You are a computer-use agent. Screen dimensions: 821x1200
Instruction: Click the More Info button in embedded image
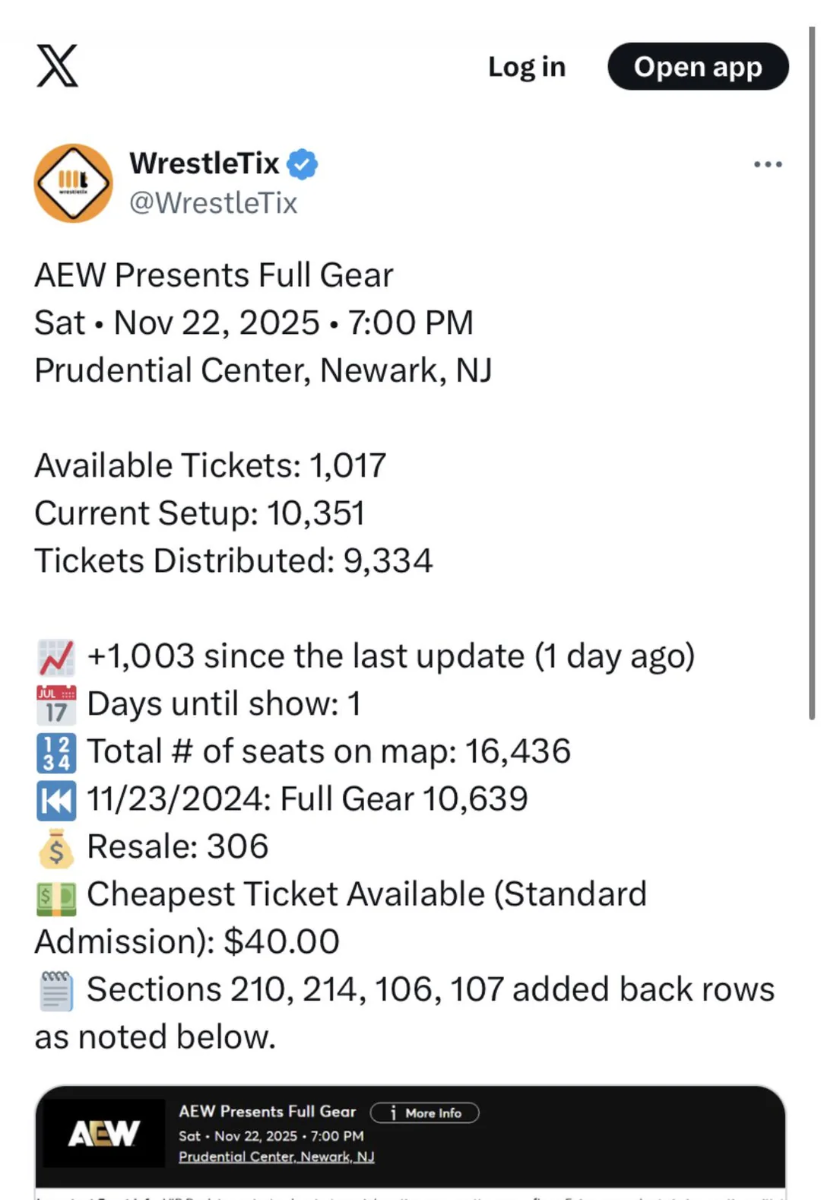(425, 1113)
